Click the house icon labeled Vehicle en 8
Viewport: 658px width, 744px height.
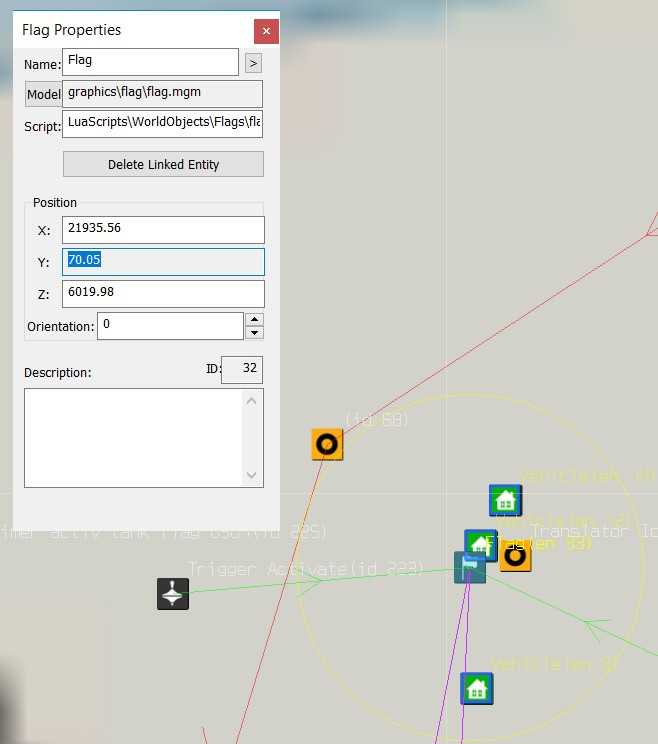point(476,688)
